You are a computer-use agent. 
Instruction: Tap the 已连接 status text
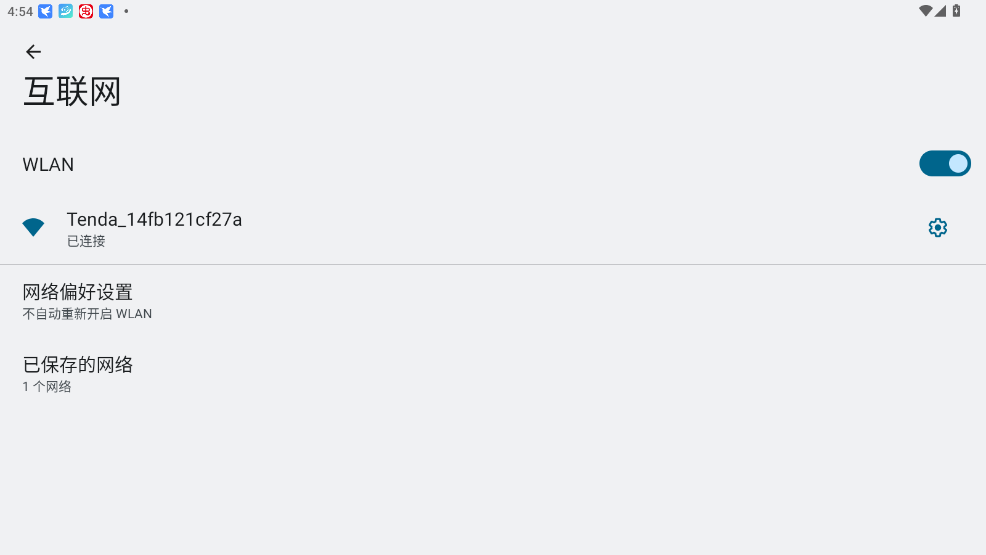[86, 241]
